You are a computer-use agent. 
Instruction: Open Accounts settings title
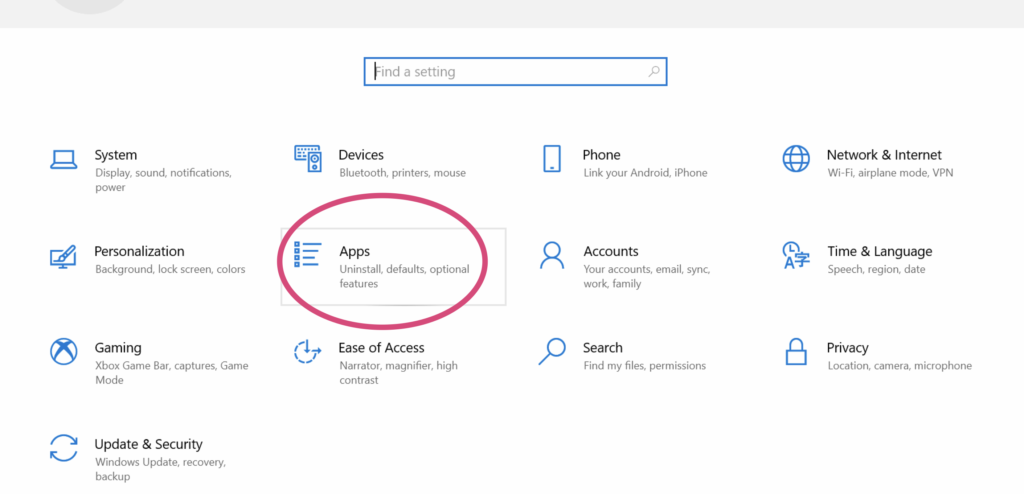coord(611,252)
